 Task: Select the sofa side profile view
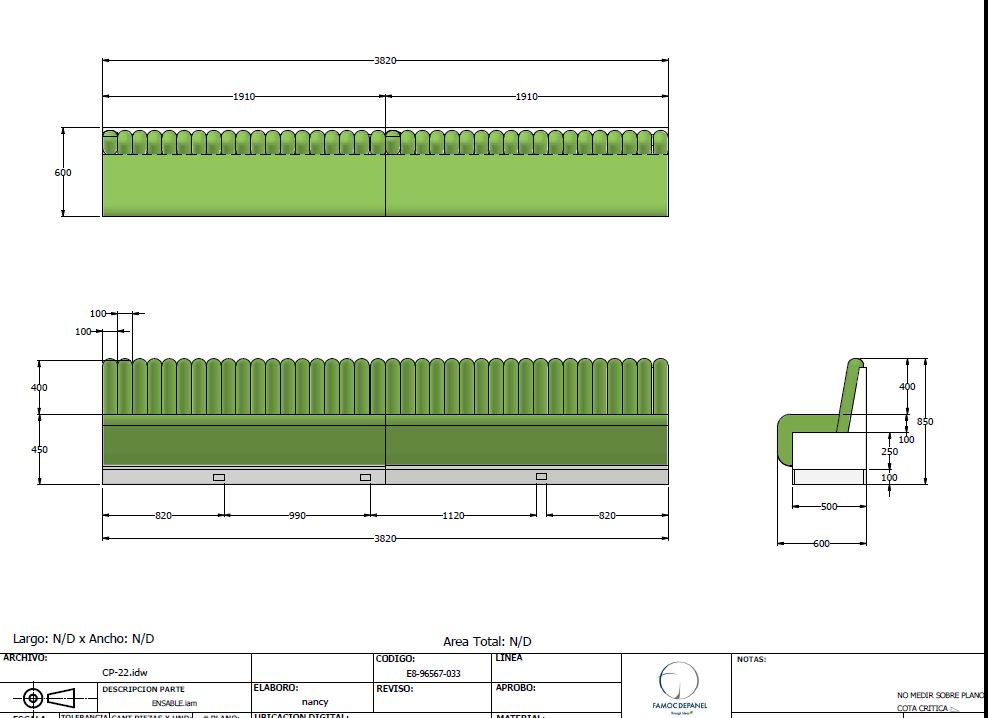[x=821, y=427]
